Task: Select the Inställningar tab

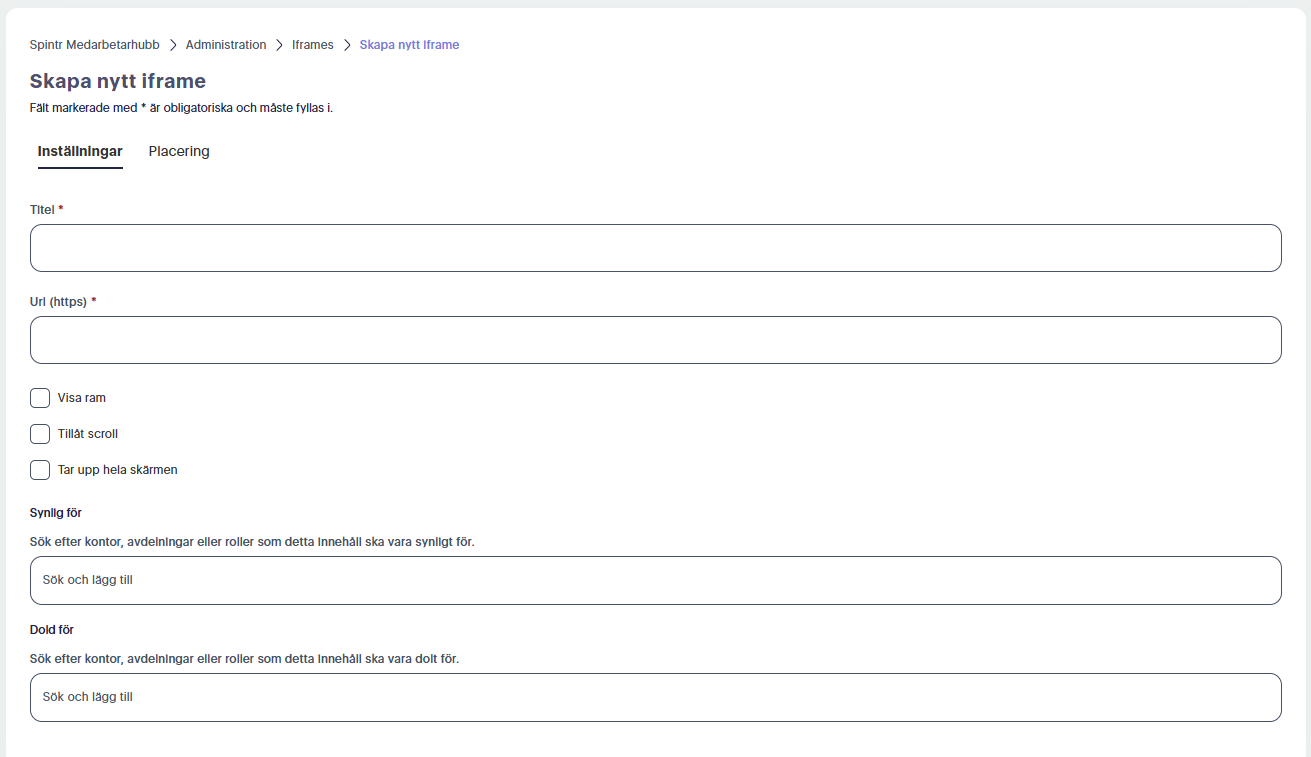Action: [x=80, y=152]
